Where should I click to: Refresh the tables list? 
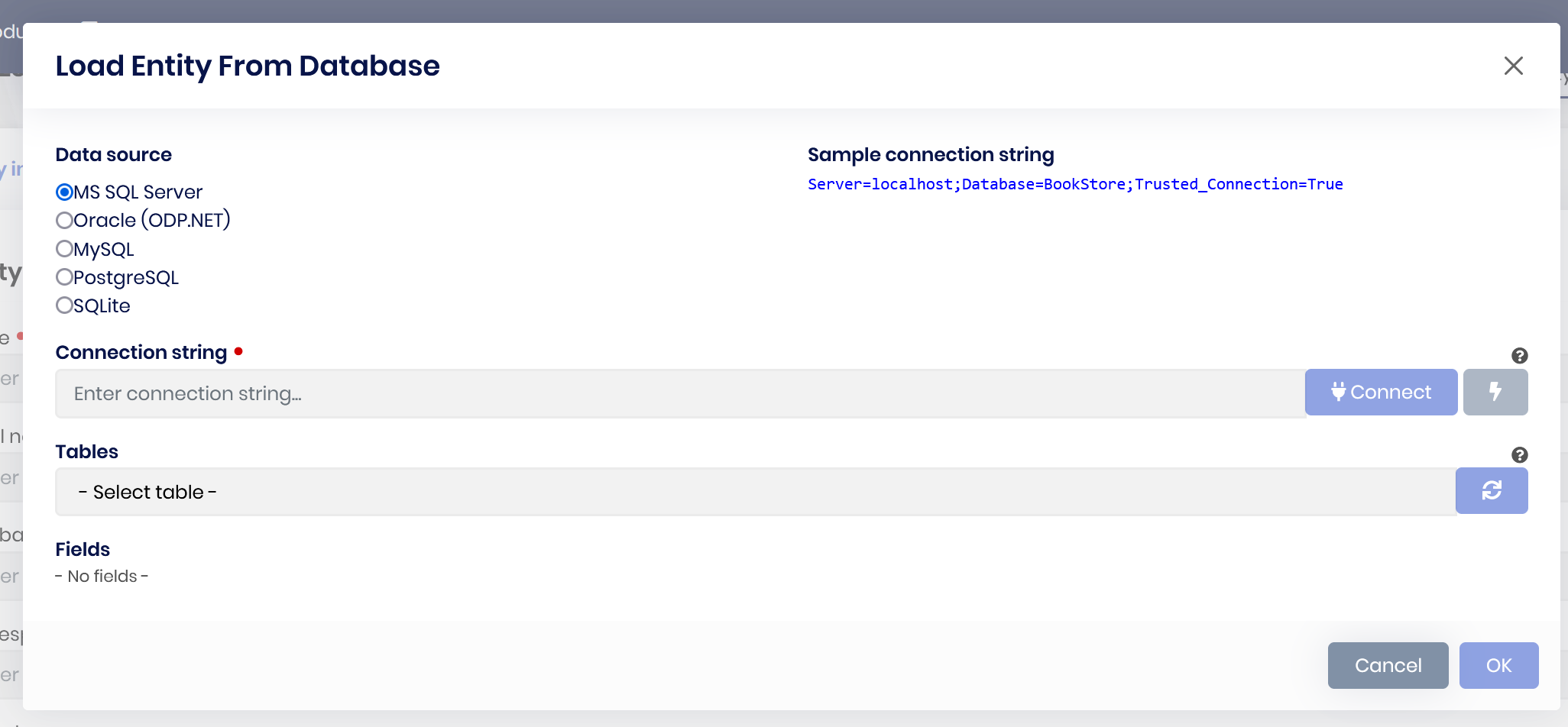tap(1492, 491)
